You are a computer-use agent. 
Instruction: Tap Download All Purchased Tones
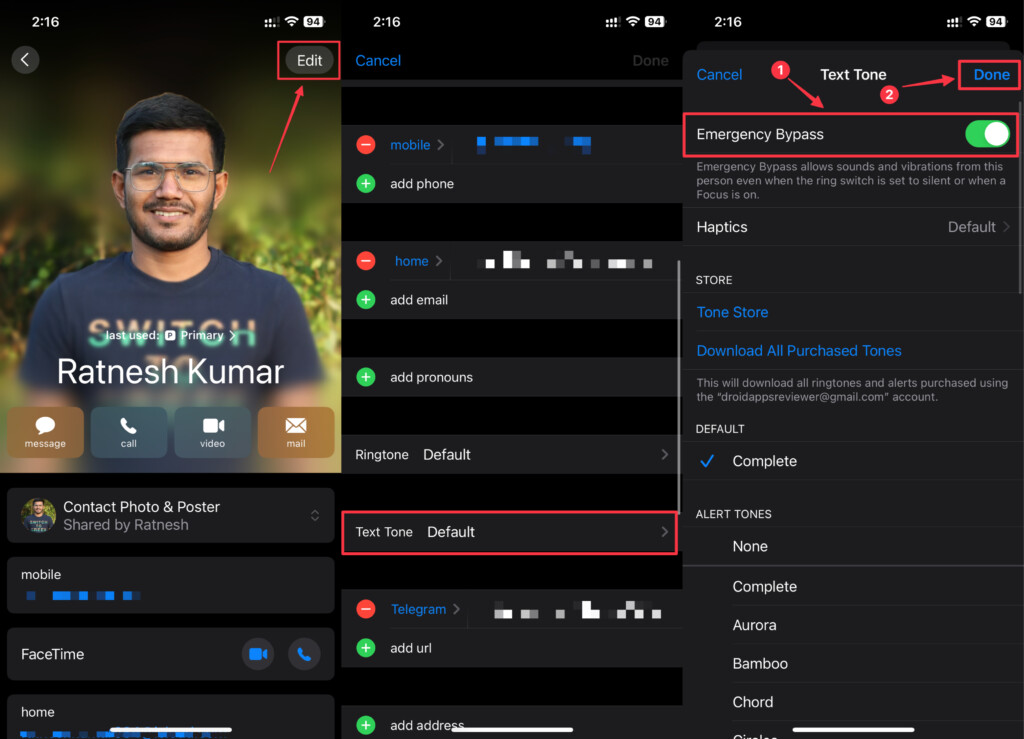pyautogui.click(x=799, y=351)
